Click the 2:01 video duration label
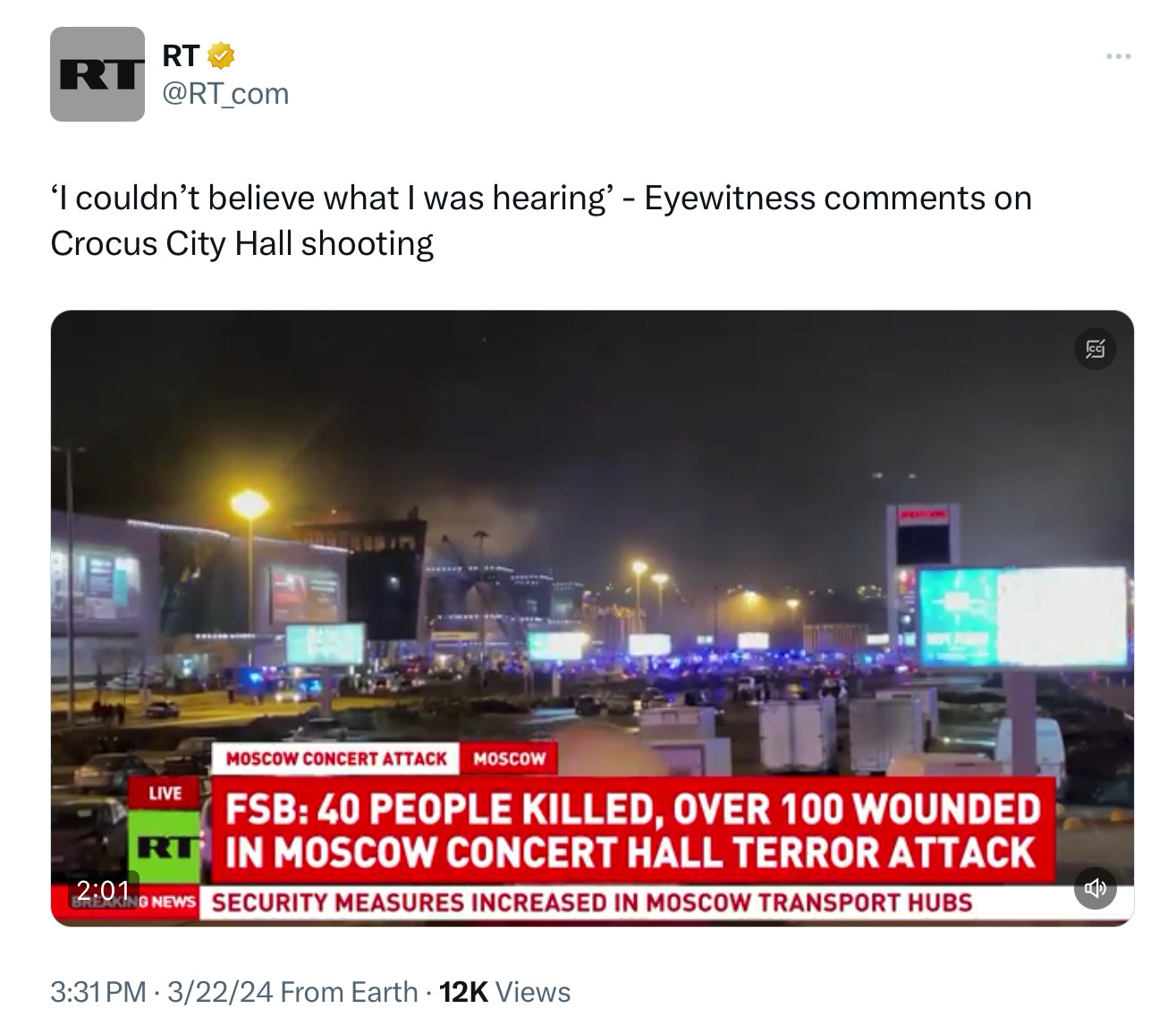This screenshot has width=1176, height=1034. (103, 890)
